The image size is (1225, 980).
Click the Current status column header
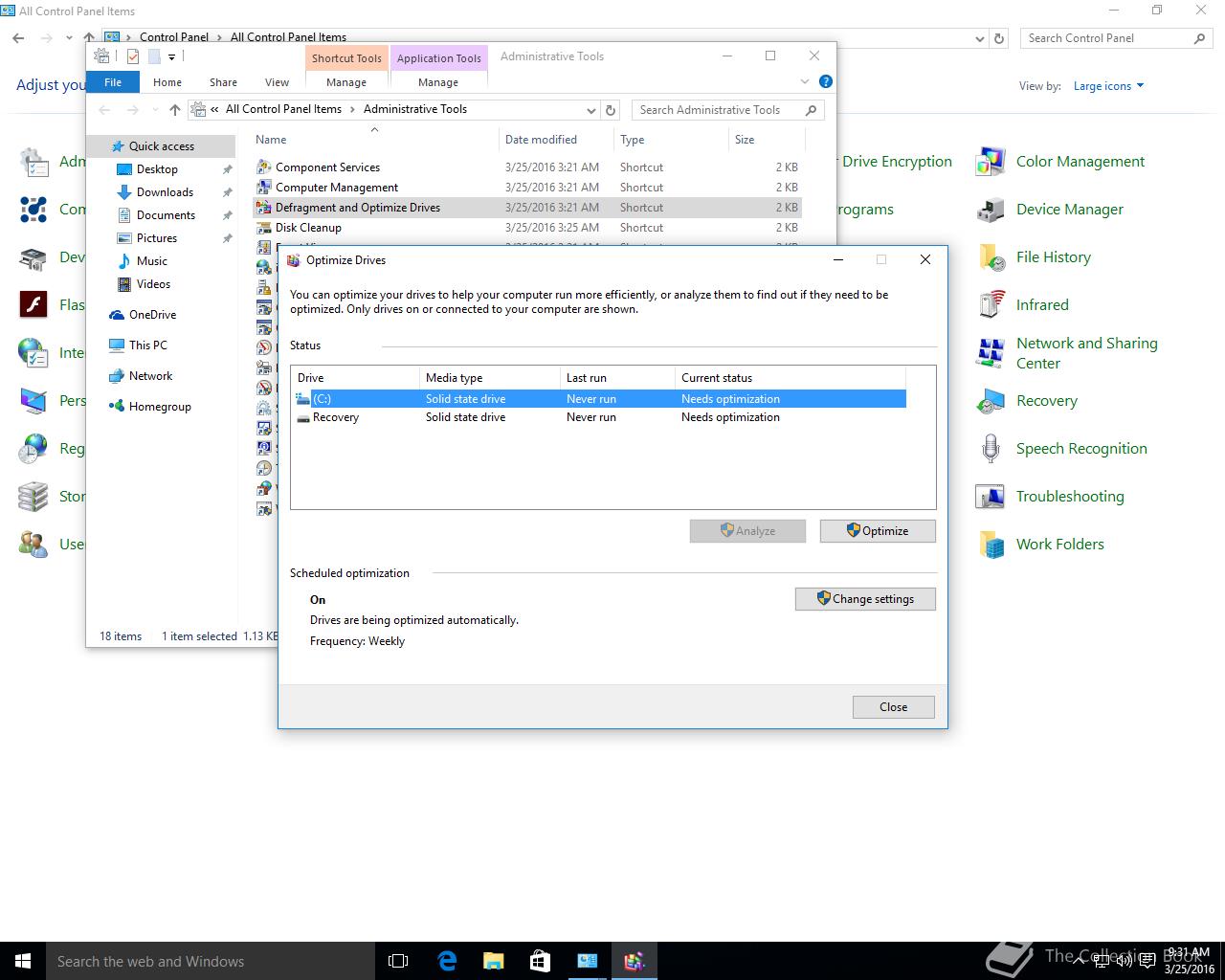[791, 378]
